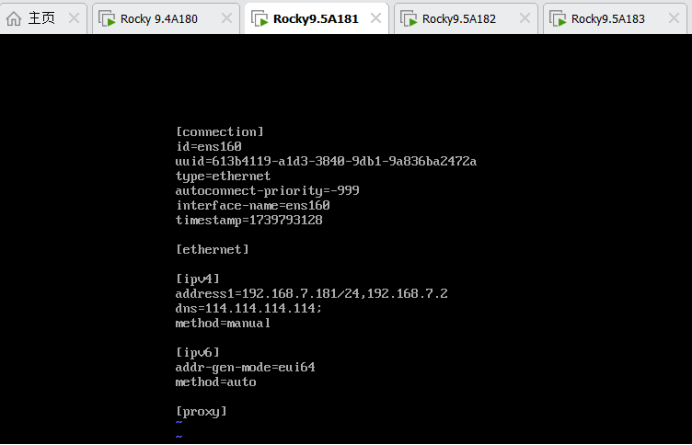Place cursor on the address1 line
692x445 pixels.
[x=311, y=293]
